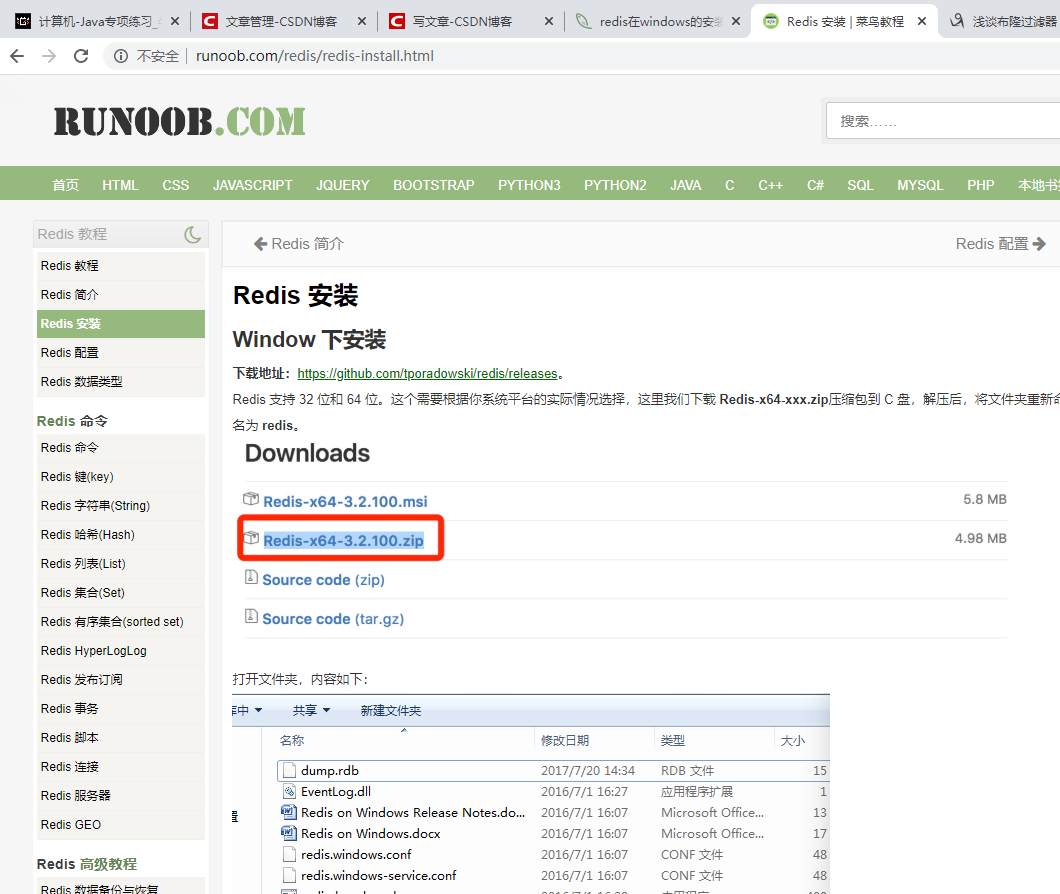Go to previous chapter Redis 简介

tap(299, 243)
